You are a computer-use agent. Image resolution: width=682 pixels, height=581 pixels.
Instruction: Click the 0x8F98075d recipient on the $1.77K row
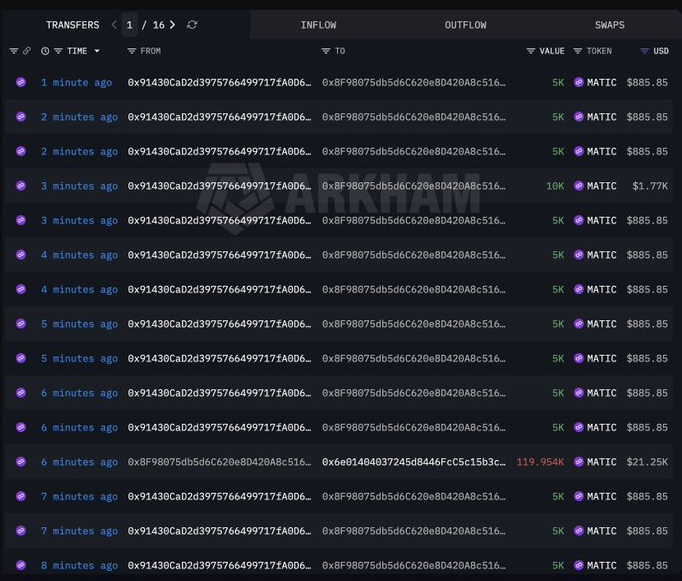click(414, 186)
